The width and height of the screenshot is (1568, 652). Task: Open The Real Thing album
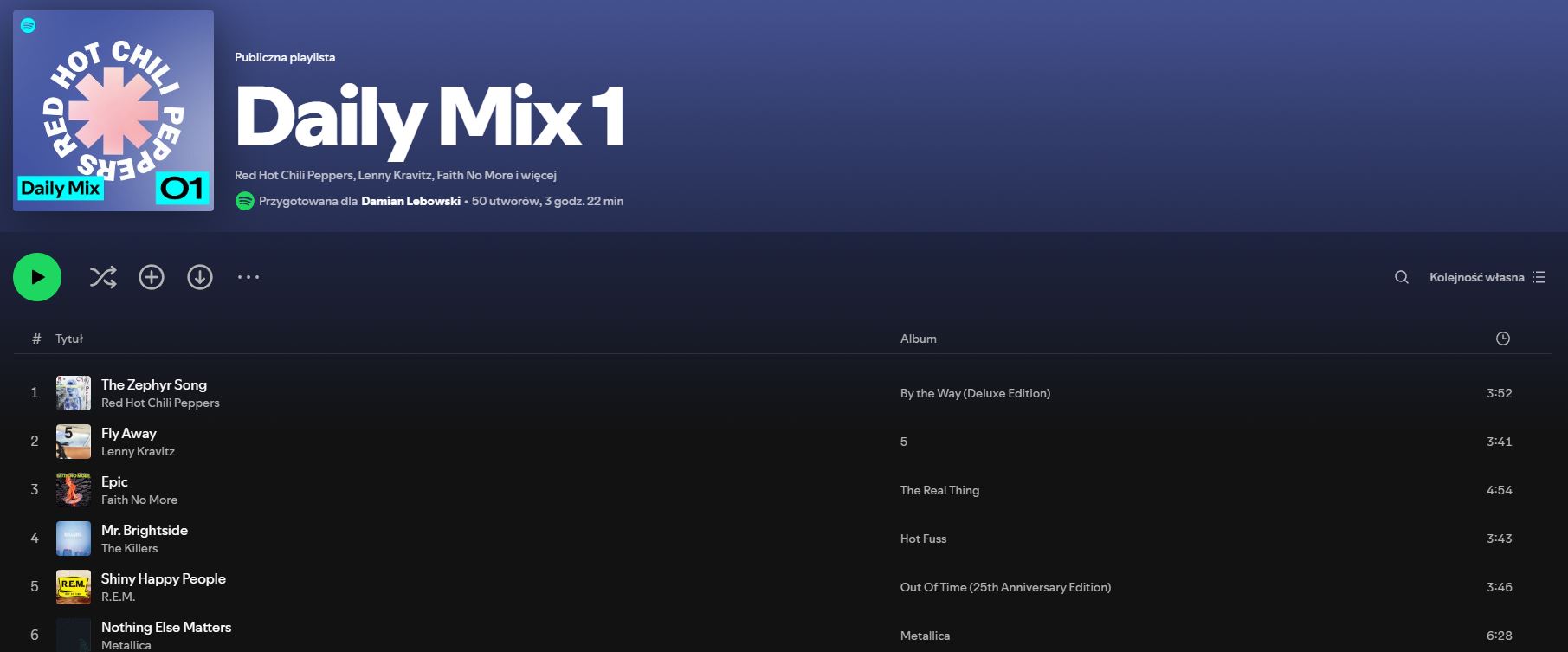coord(939,490)
